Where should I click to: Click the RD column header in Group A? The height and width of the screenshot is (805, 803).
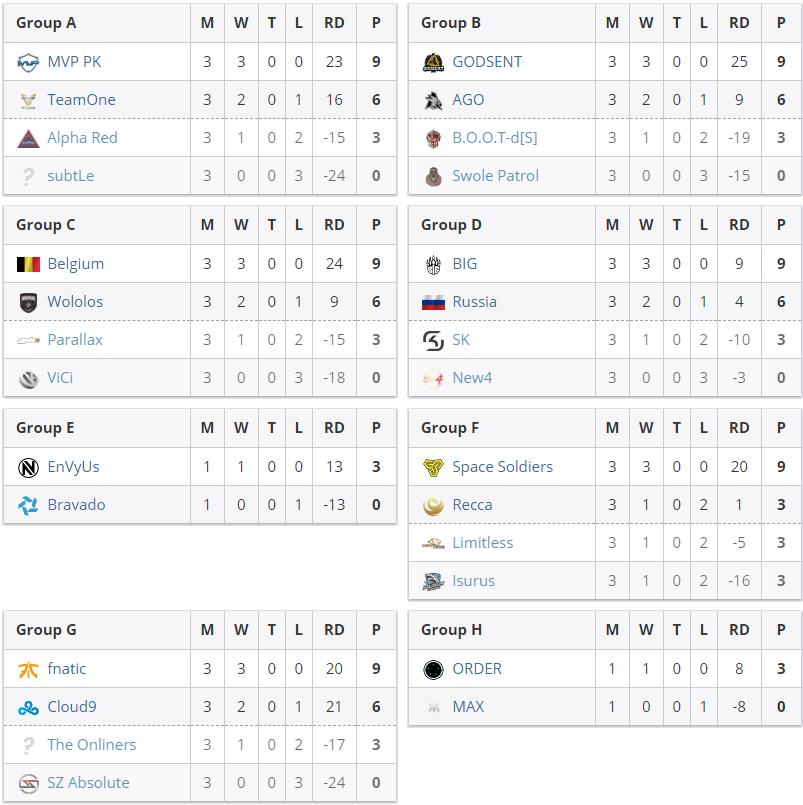point(334,23)
